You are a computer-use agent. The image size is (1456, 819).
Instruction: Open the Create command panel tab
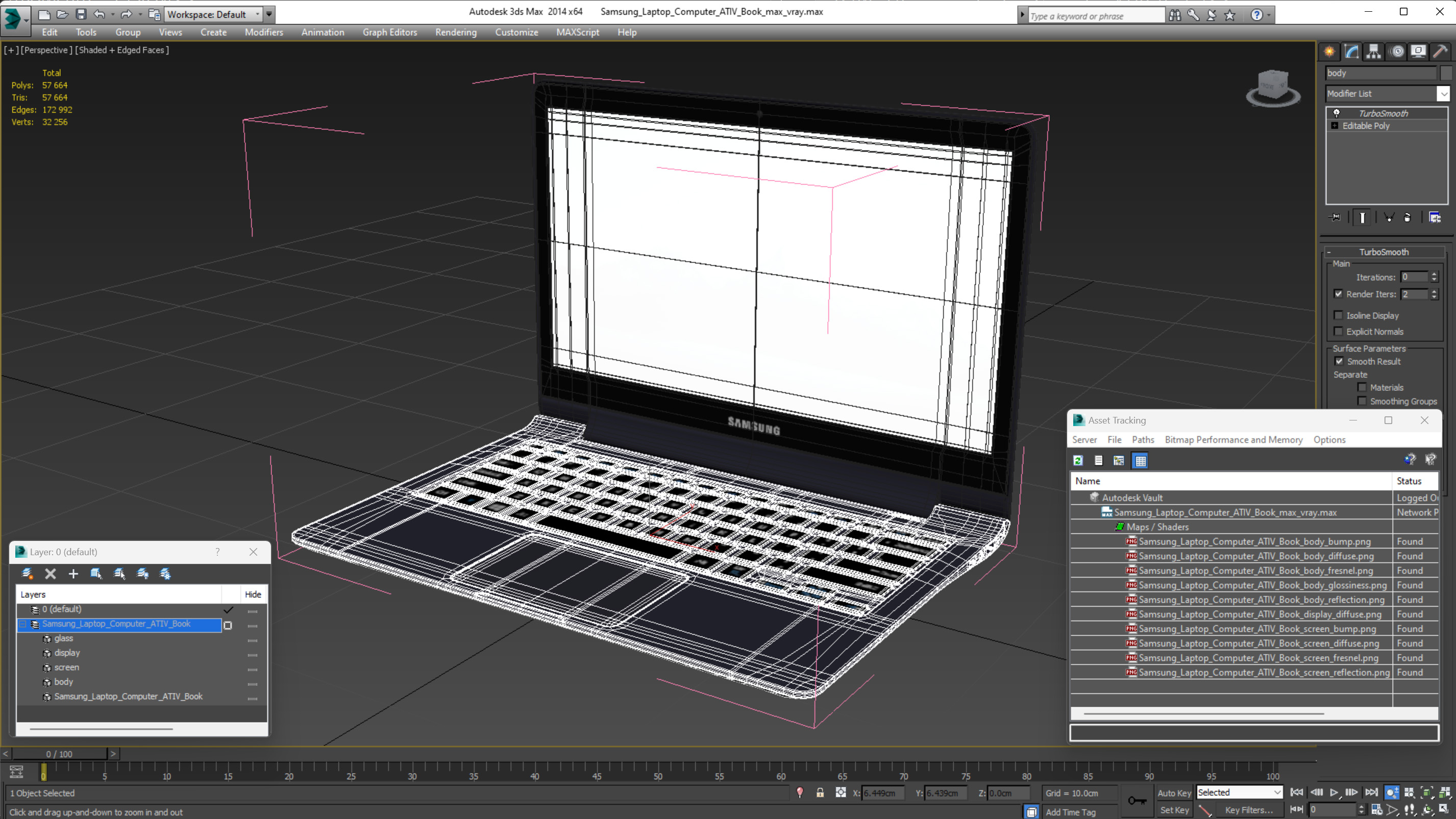(1329, 52)
